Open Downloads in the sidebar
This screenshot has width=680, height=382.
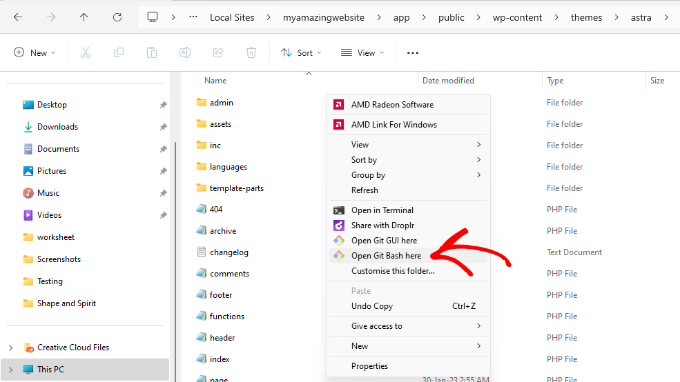[57, 127]
